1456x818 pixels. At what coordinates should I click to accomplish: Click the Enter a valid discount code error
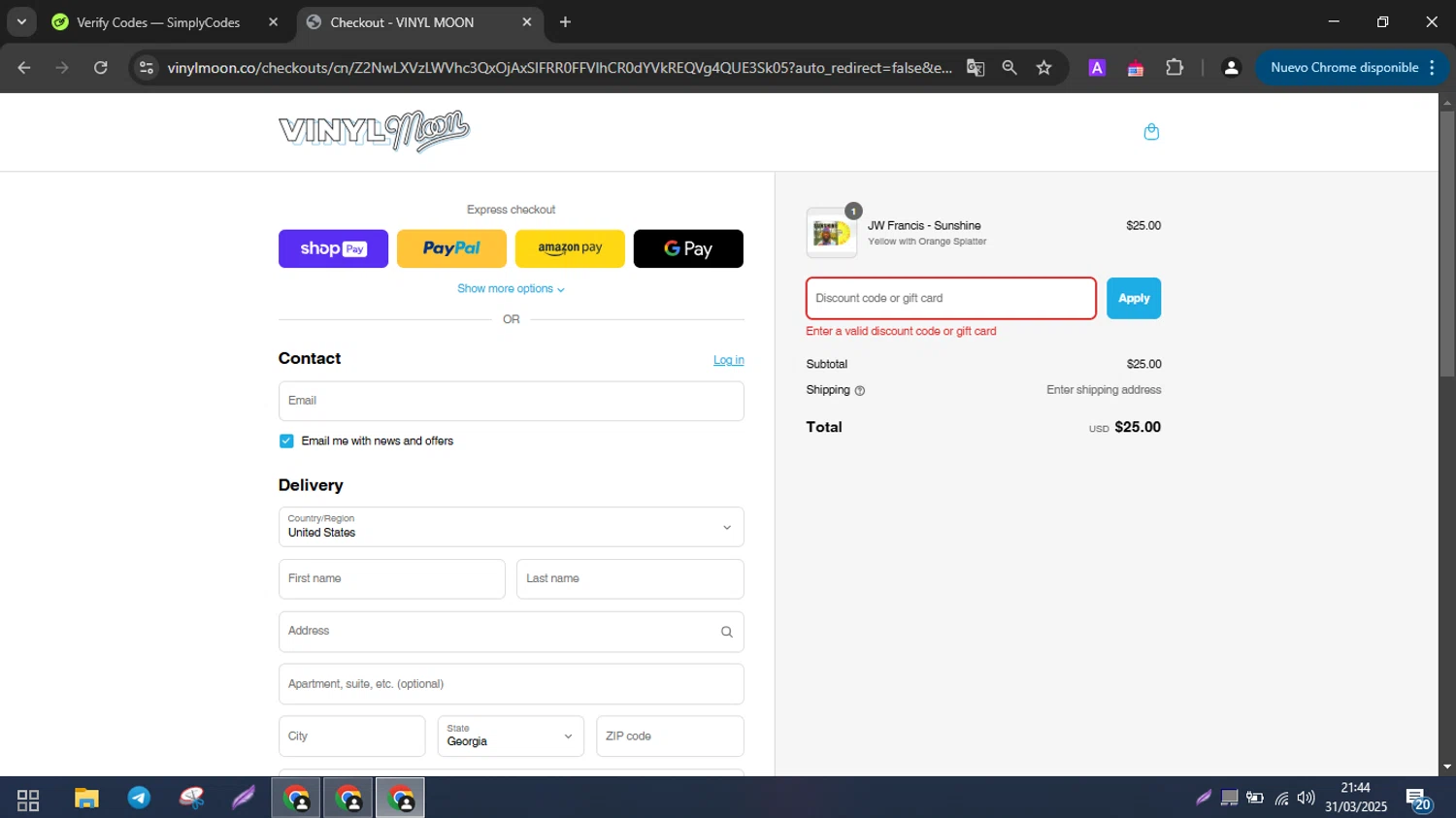901,332
